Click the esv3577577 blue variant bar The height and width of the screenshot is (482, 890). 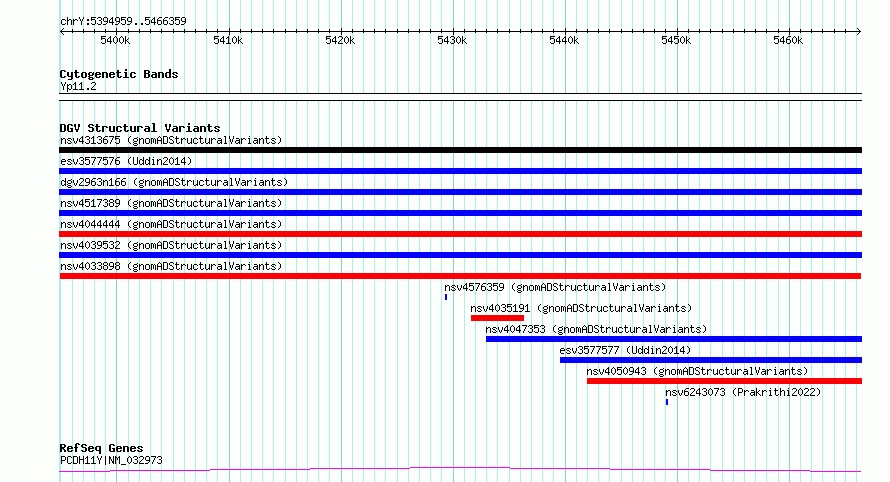coord(711,360)
